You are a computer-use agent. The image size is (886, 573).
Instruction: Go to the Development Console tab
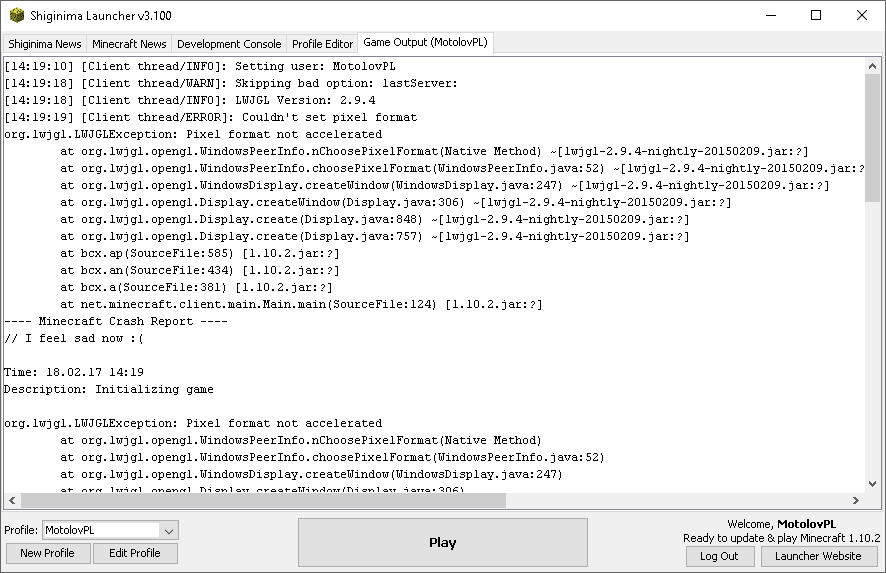coord(229,44)
